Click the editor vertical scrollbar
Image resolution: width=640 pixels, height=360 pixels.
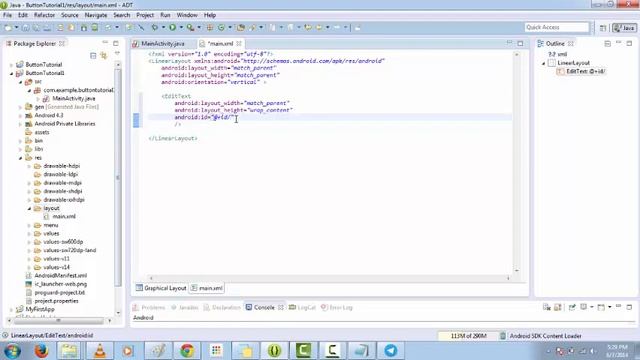coord(517,162)
